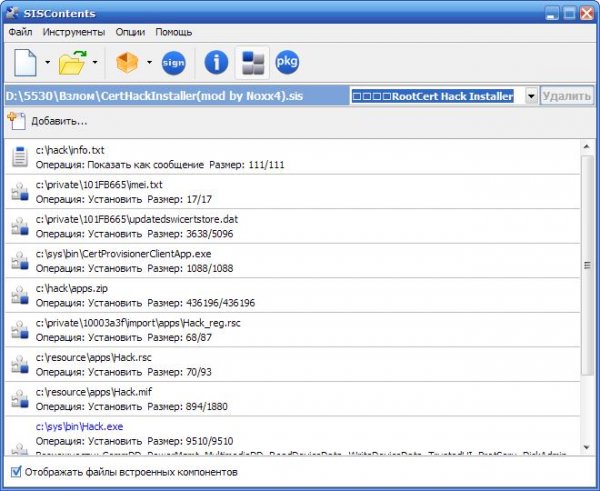This screenshot has width=600, height=491.
Task: Click the file list scrollbar down arrow
Action: click(586, 447)
